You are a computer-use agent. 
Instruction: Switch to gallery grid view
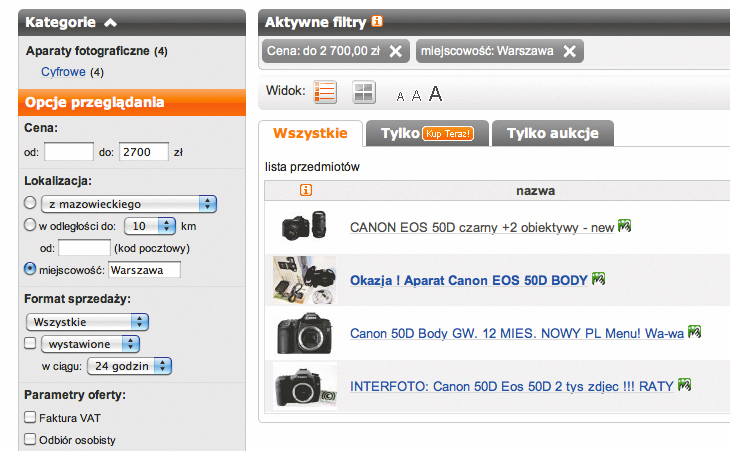tap(363, 93)
